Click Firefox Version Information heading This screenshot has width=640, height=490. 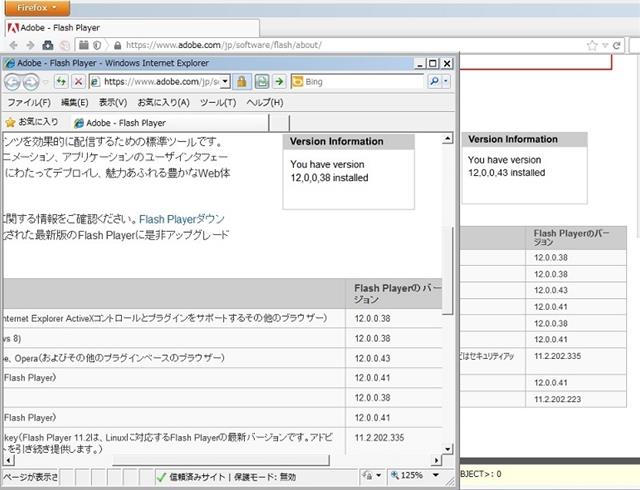pos(513,139)
